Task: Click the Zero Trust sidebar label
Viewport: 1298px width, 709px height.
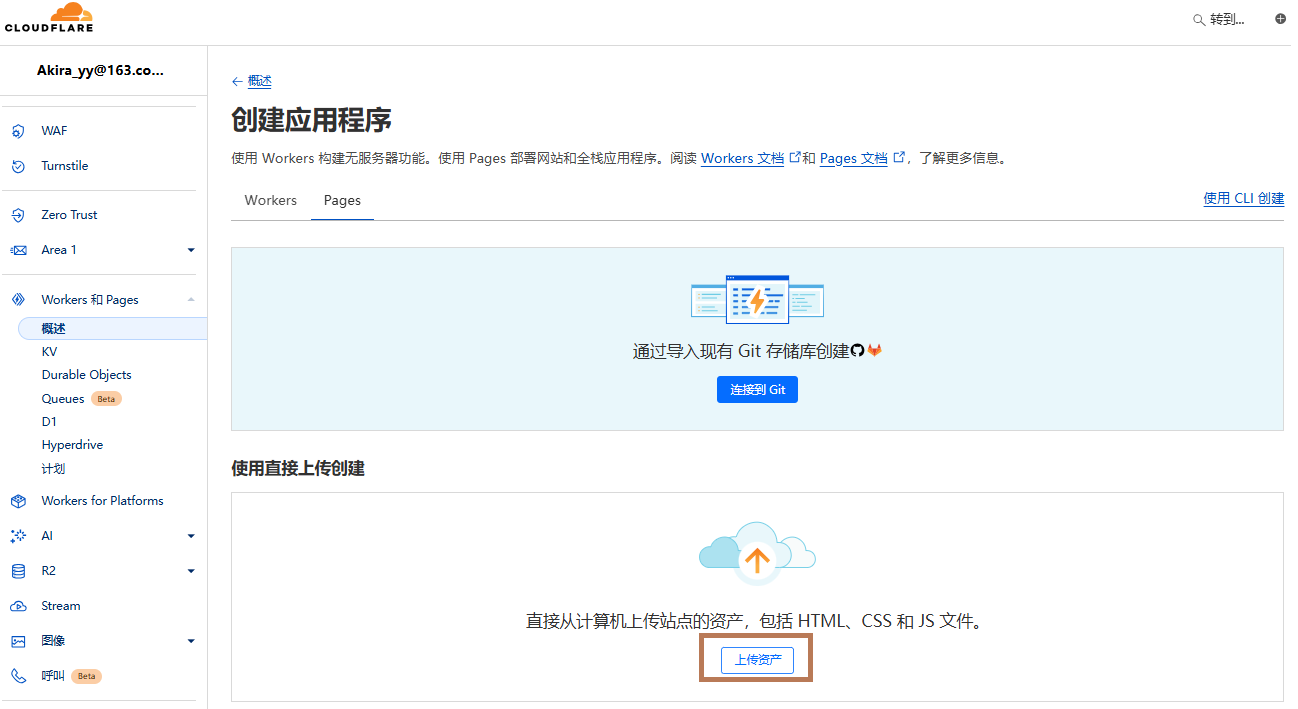Action: (69, 215)
